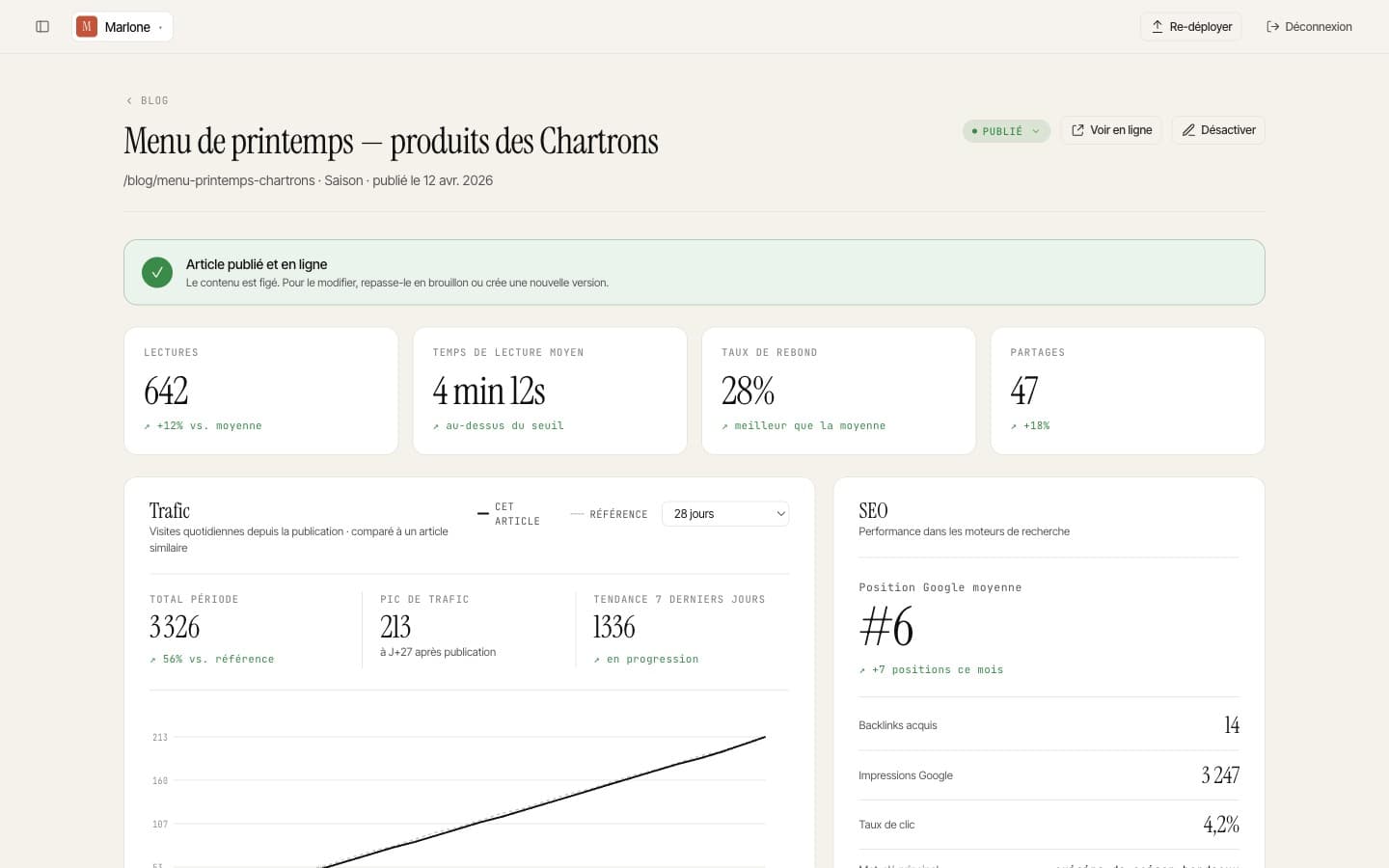Click 'Article publié et en ligne' banner title
The width and height of the screenshot is (1389, 868).
[257, 264]
